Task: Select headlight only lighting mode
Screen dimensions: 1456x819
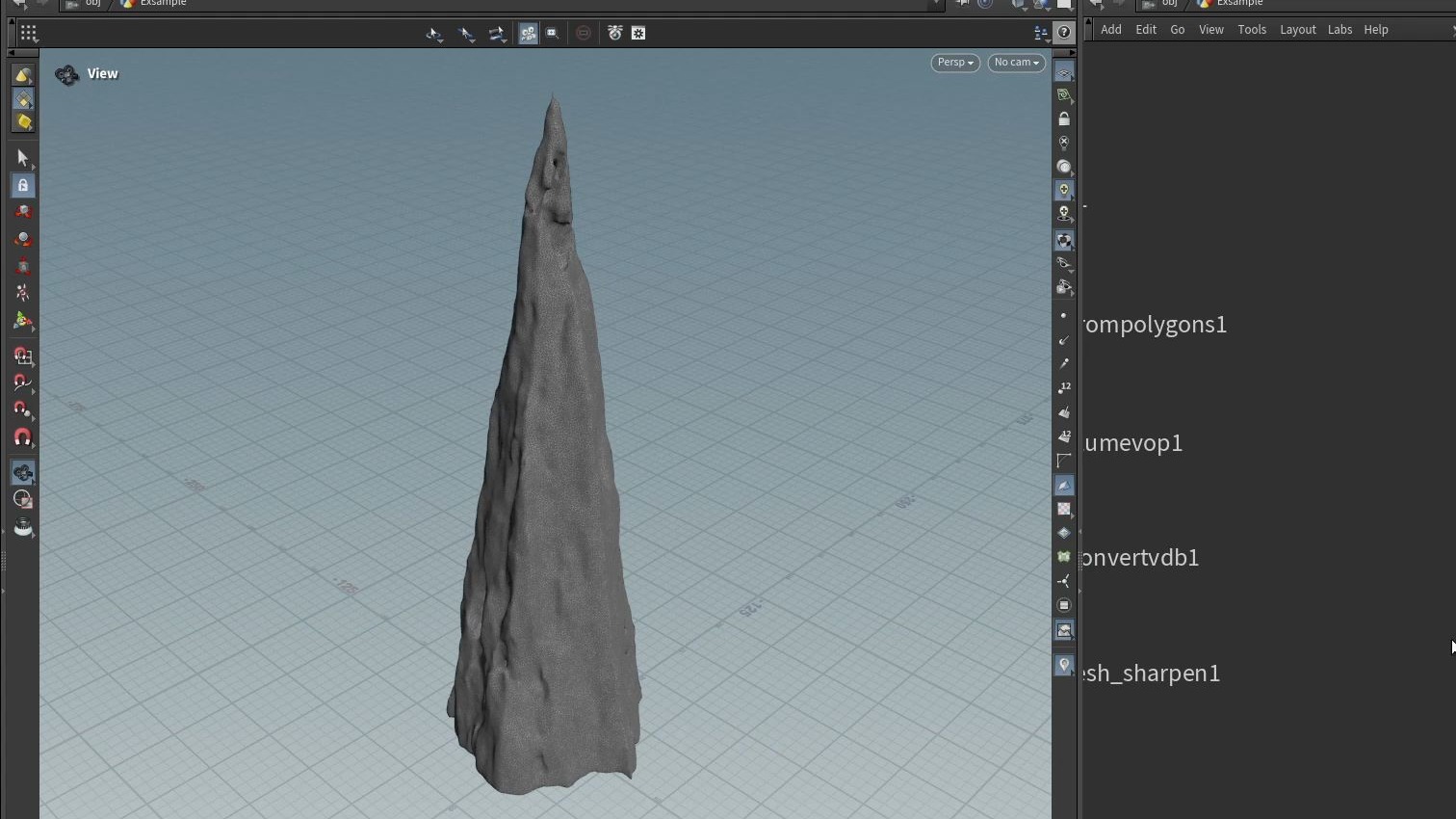Action: [1063, 167]
